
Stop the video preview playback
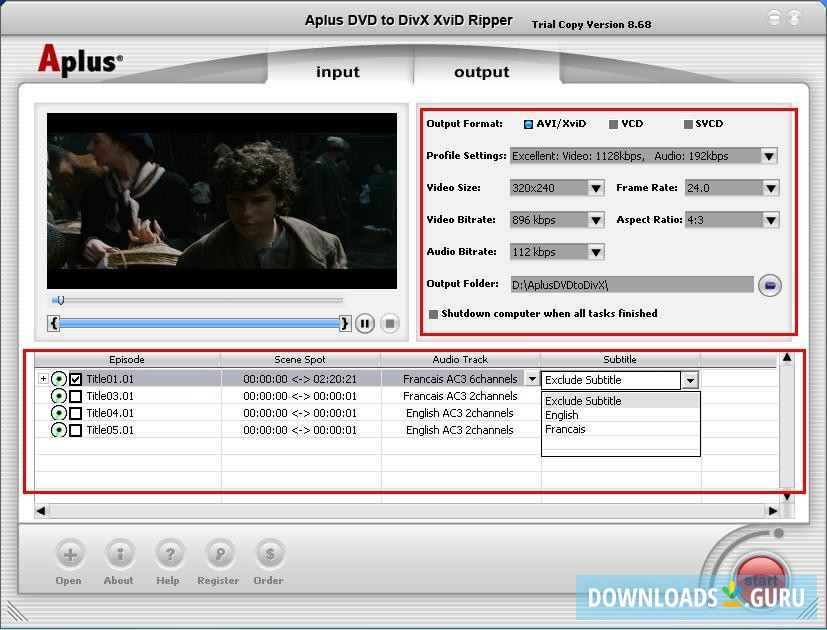(x=388, y=322)
